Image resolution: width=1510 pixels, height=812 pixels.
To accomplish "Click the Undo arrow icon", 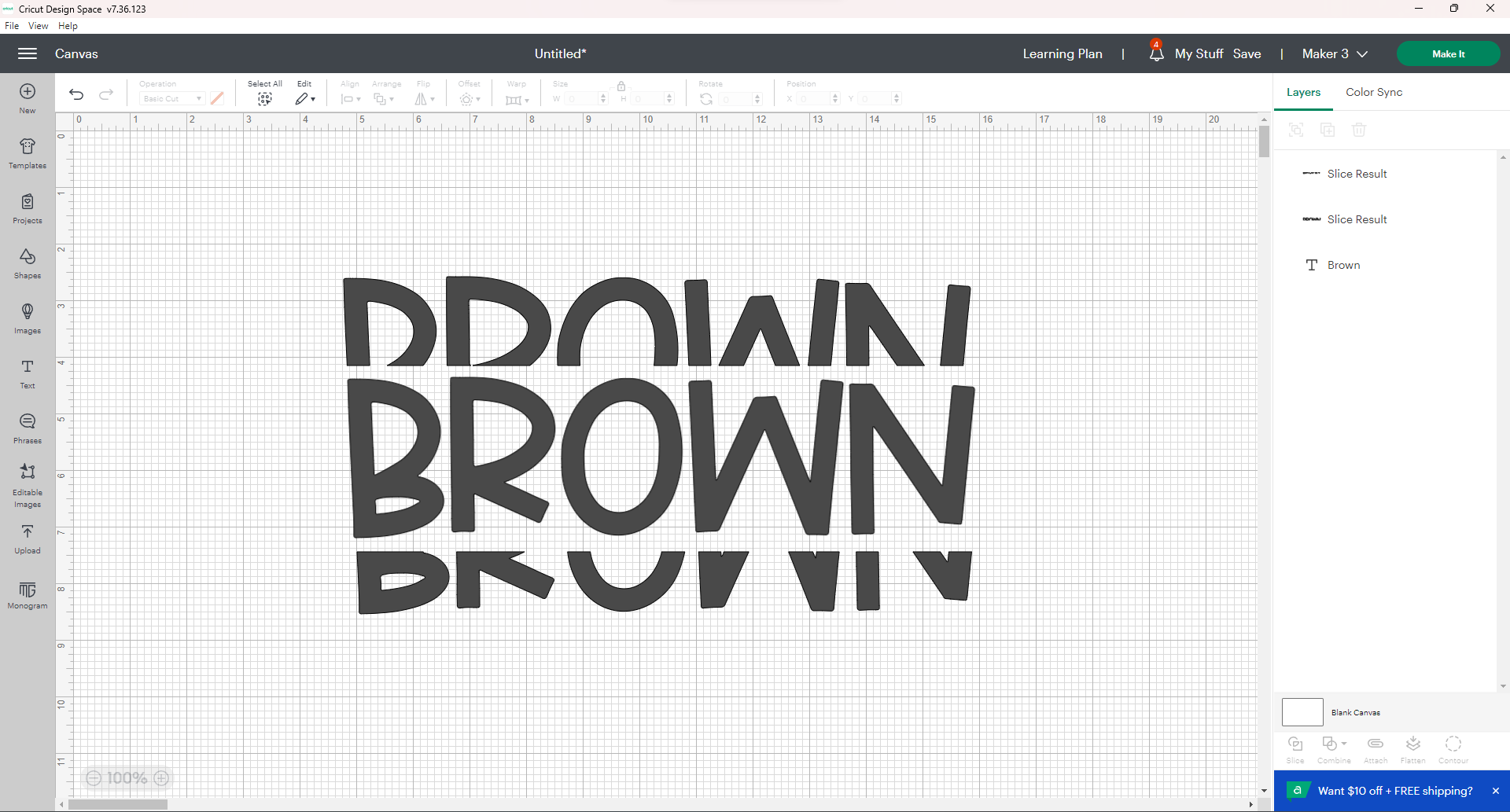I will coord(76,94).
